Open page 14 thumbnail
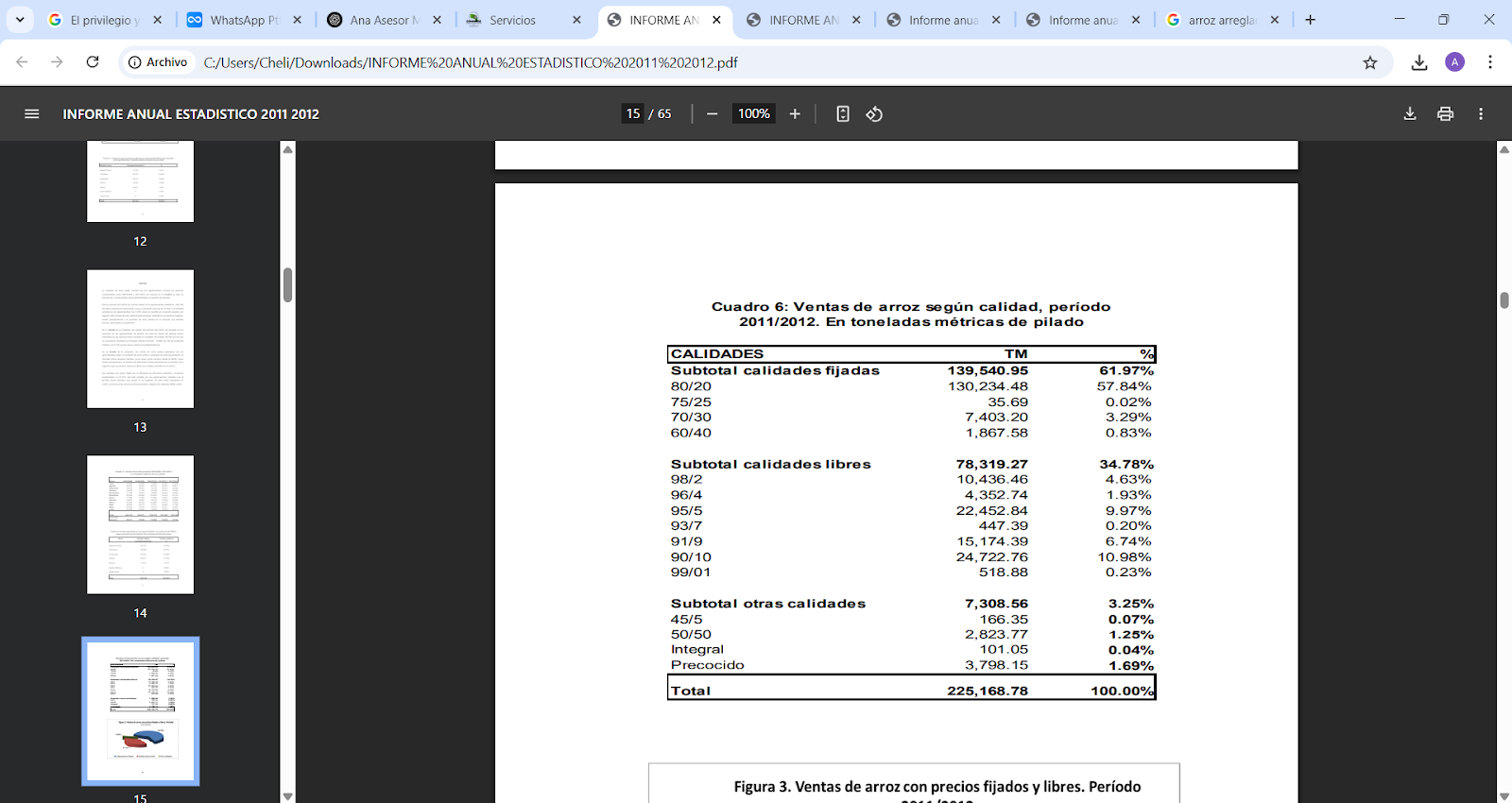This screenshot has height=803, width=1512. coord(140,524)
